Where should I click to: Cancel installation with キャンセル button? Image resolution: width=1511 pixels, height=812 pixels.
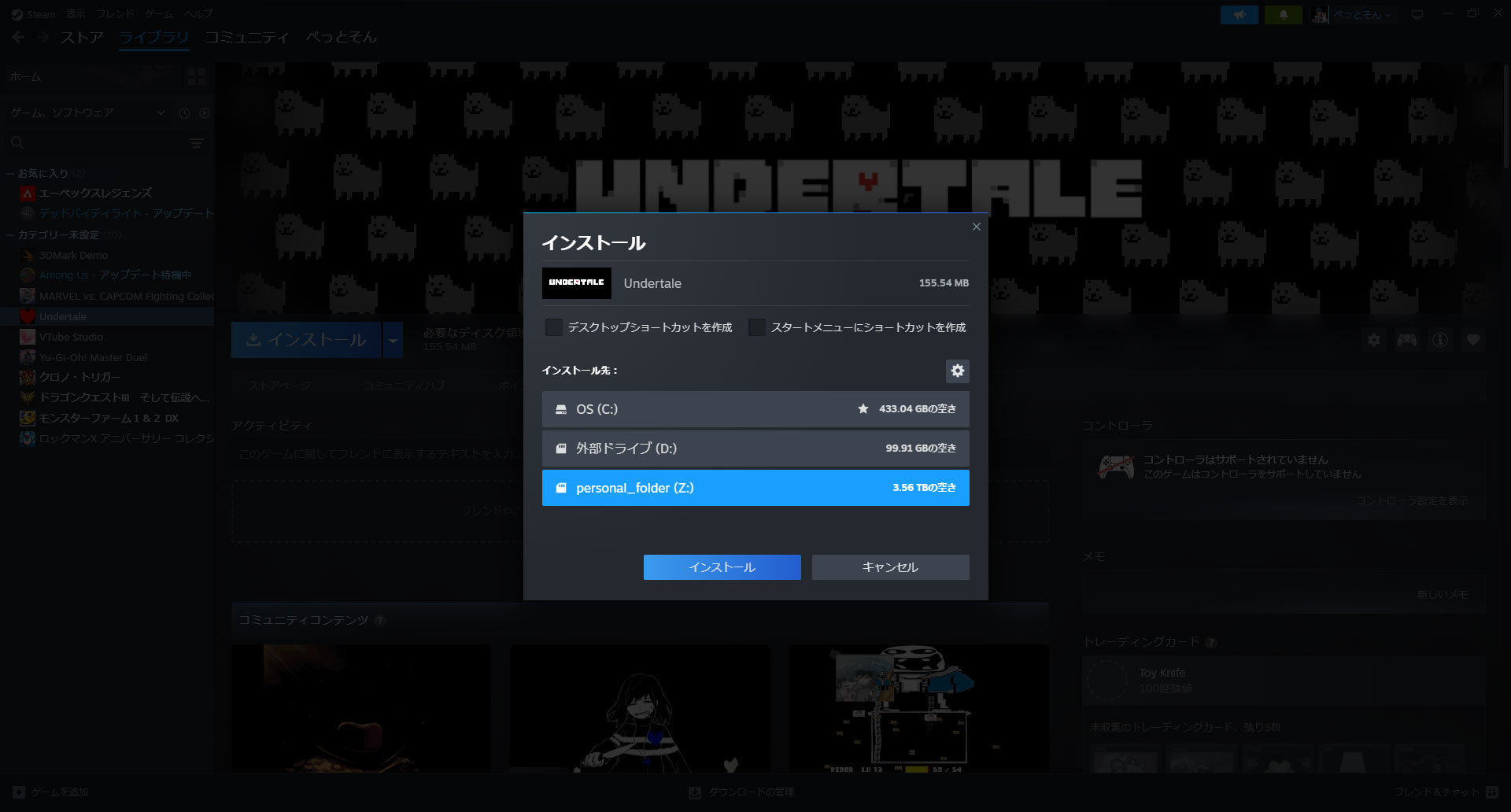point(890,567)
